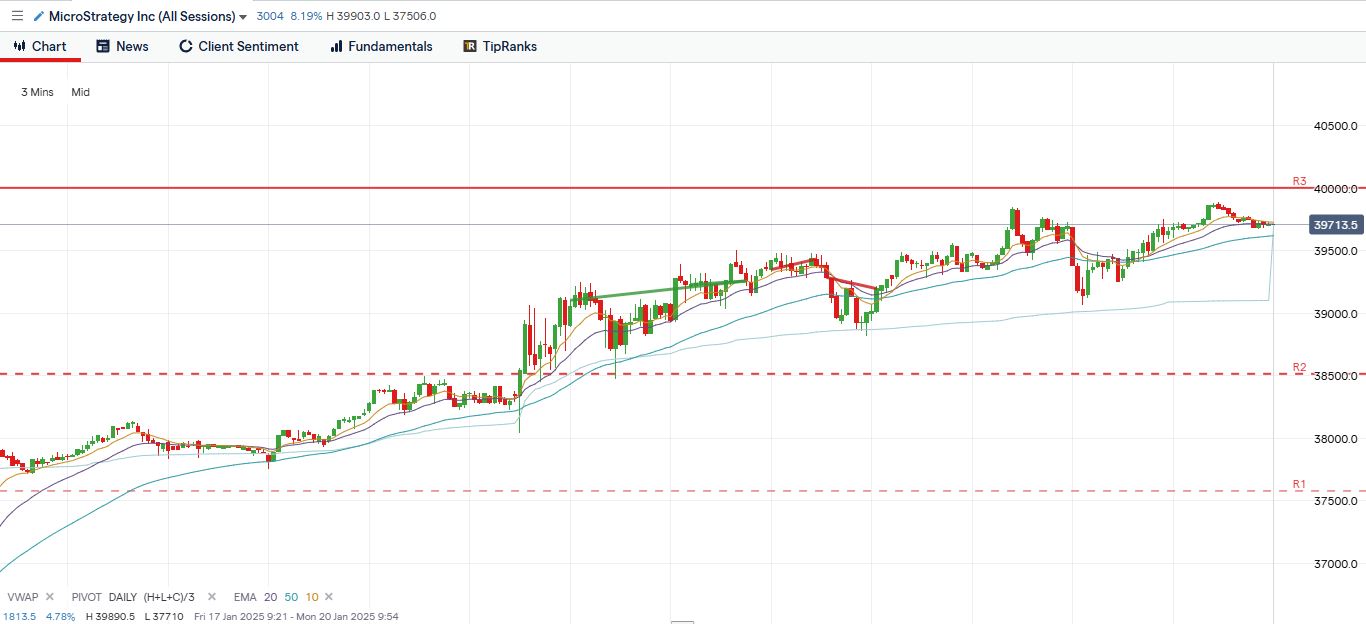Go to the Fundamentals tab
The height and width of the screenshot is (624, 1366).
tap(381, 46)
